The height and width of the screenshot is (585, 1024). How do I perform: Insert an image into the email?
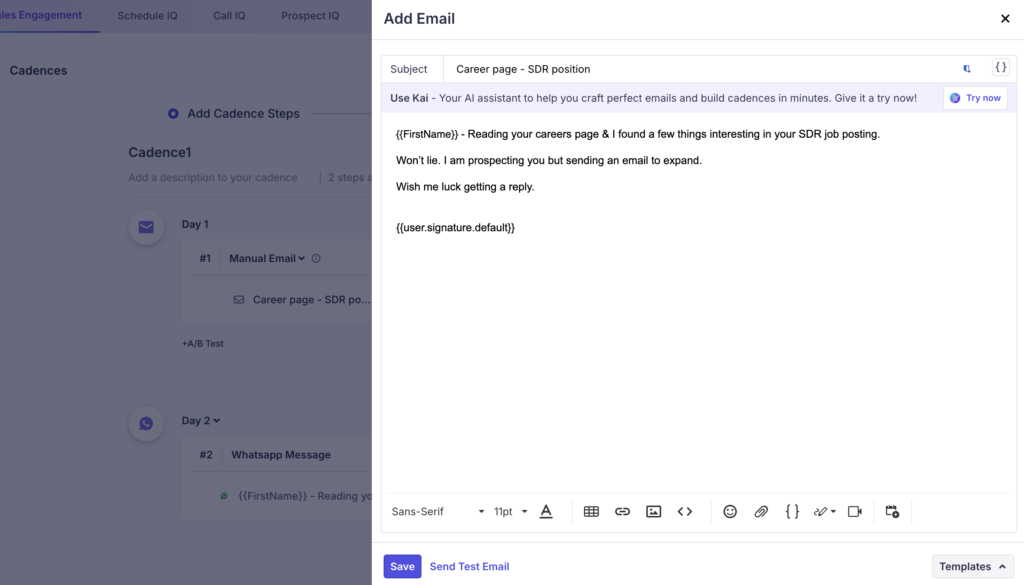(653, 511)
